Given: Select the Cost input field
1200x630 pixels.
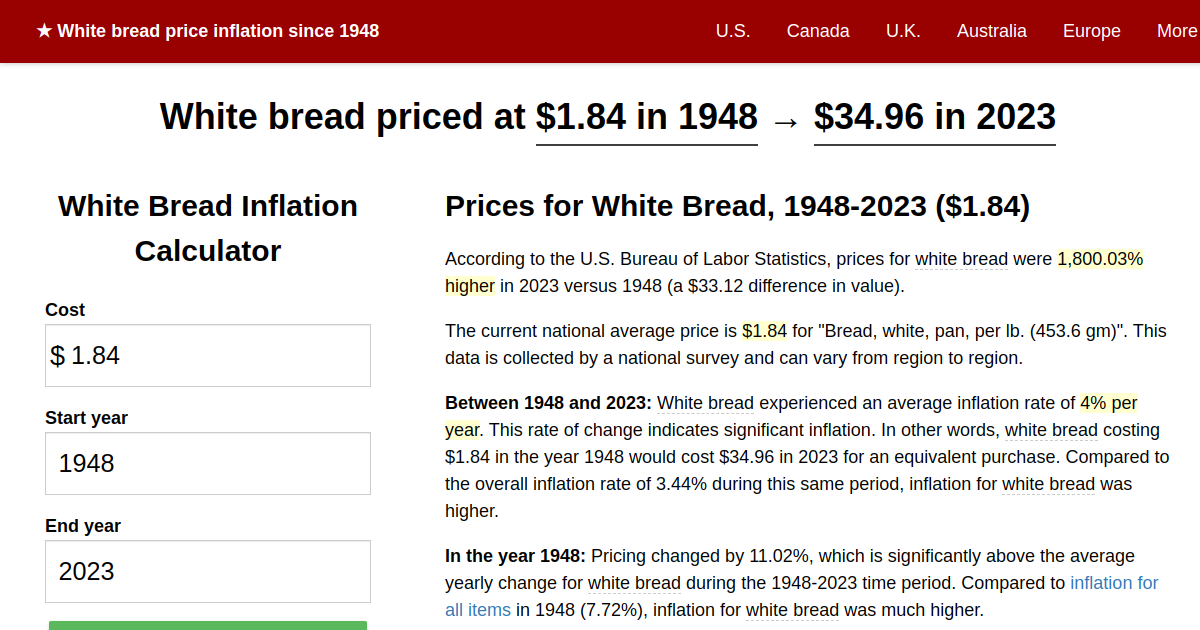Looking at the screenshot, I should tap(207, 355).
